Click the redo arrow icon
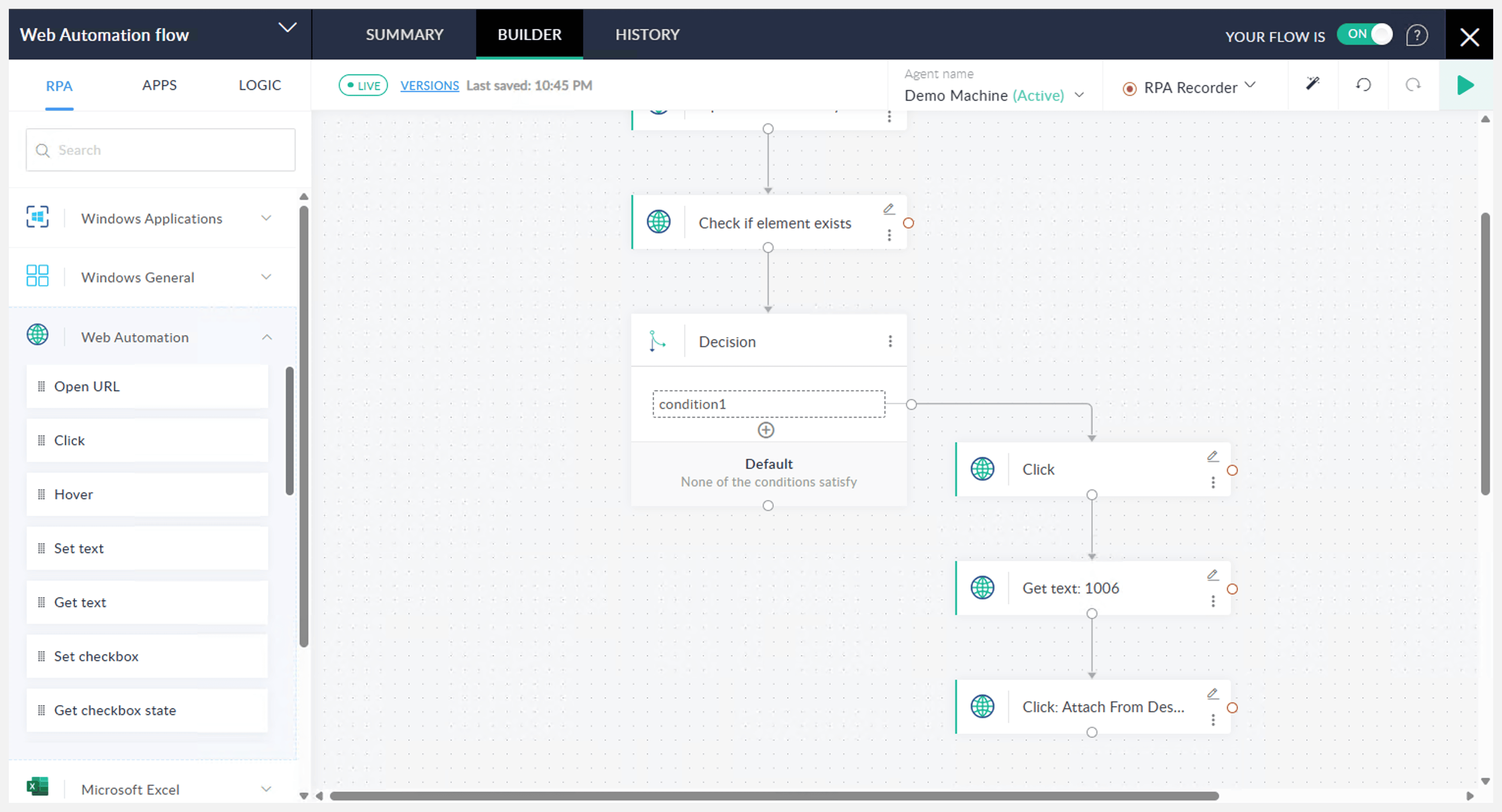The image size is (1502, 812). pyautogui.click(x=1413, y=85)
